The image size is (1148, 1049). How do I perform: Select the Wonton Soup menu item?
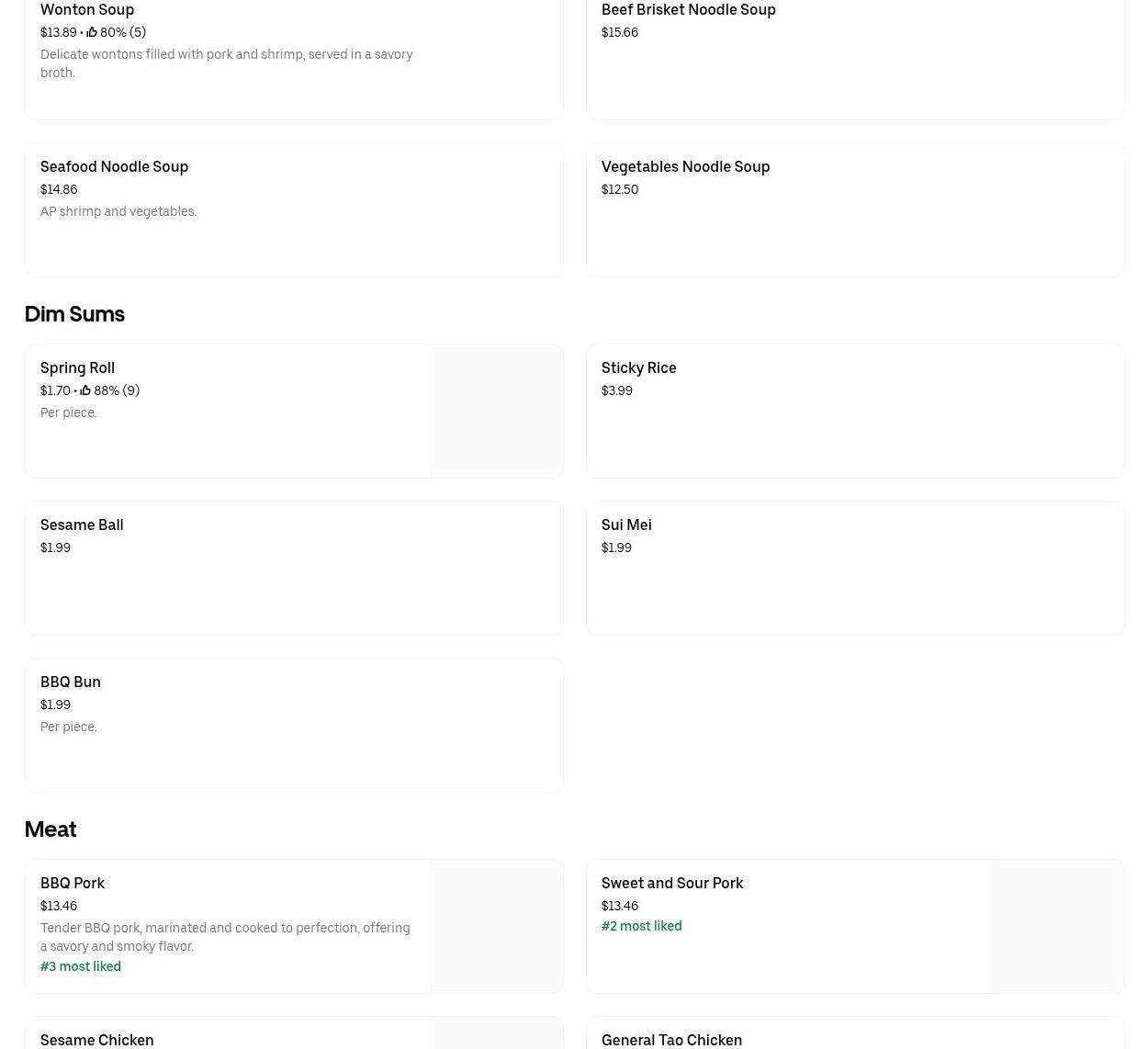pyautogui.click(x=294, y=53)
